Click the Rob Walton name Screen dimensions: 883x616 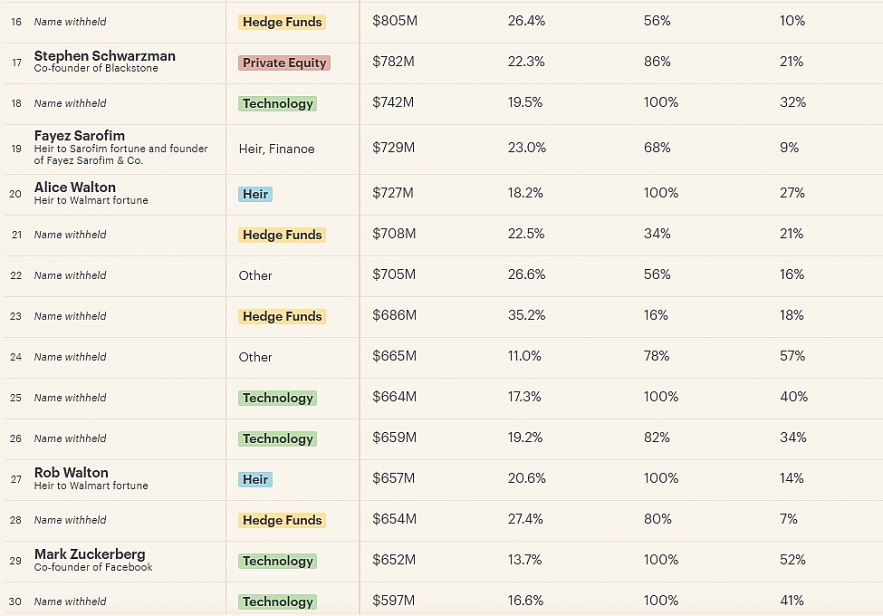71,473
